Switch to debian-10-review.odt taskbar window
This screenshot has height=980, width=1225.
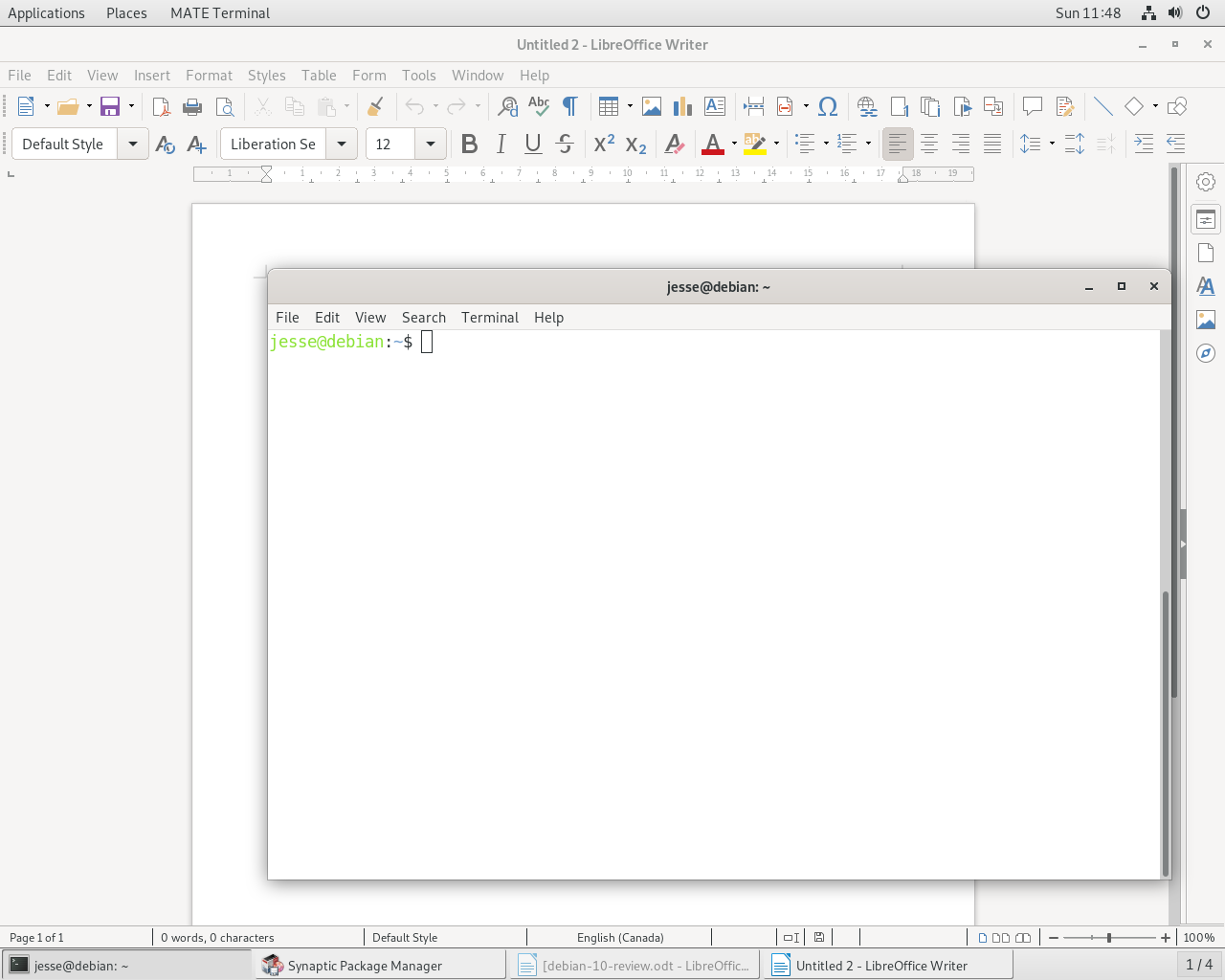point(635,966)
